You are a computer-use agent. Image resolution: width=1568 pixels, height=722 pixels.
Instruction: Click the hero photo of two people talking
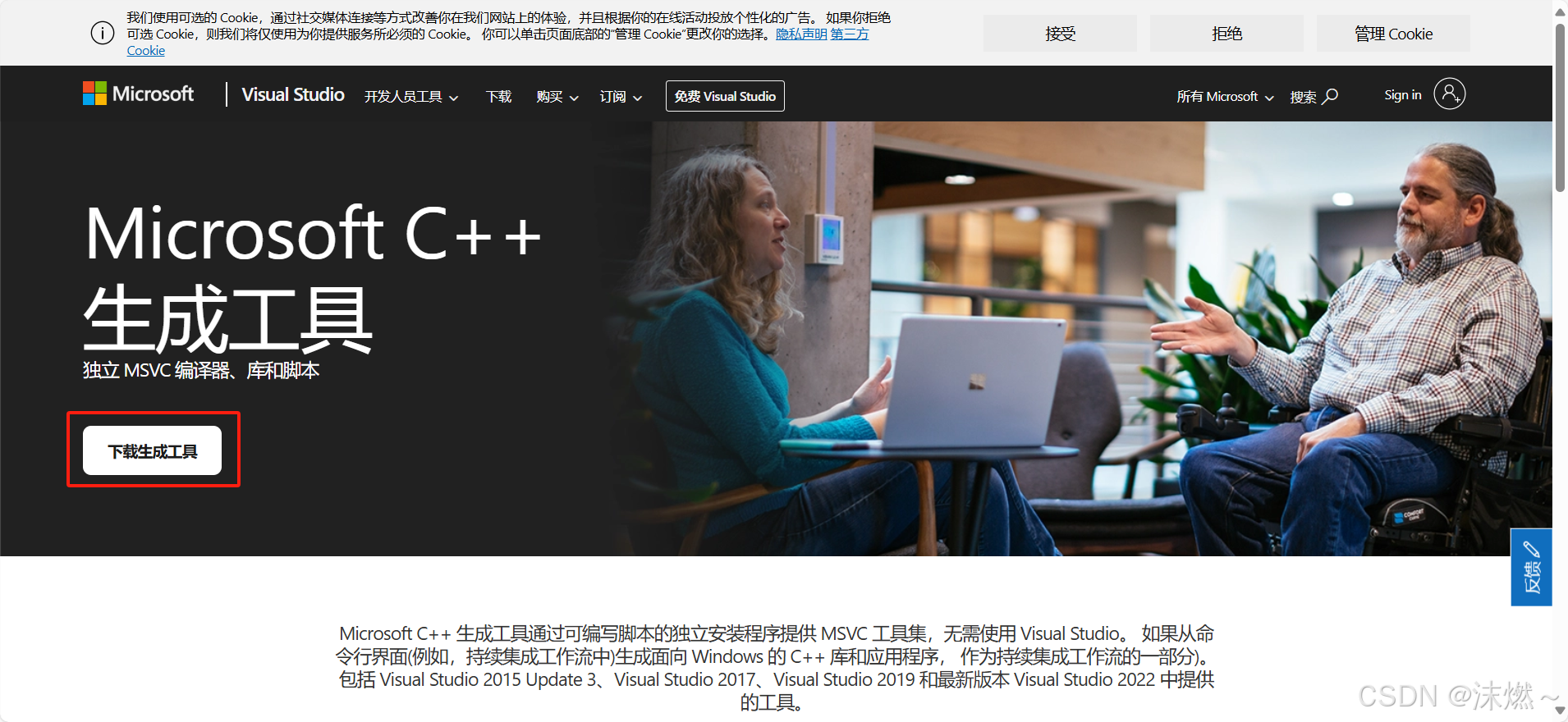click(x=1084, y=339)
